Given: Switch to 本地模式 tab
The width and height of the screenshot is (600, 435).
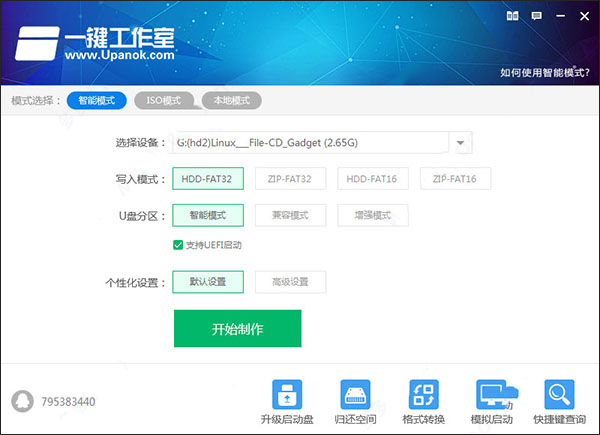Looking at the screenshot, I should tap(232, 101).
